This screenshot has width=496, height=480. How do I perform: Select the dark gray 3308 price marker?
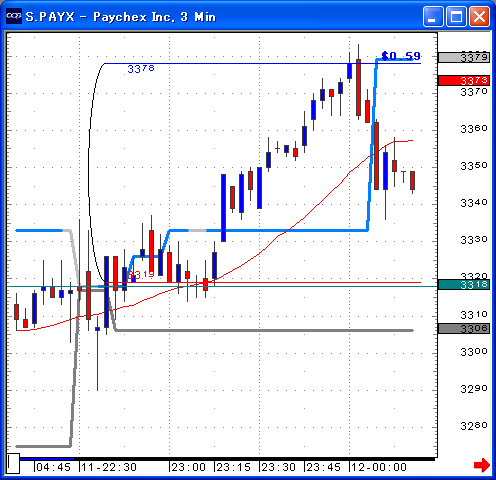(x=464, y=328)
